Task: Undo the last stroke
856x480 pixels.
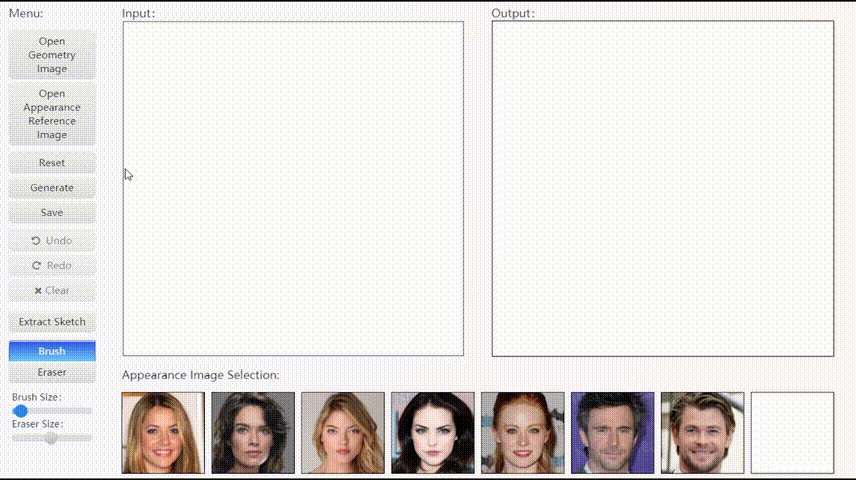Action: pos(52,240)
